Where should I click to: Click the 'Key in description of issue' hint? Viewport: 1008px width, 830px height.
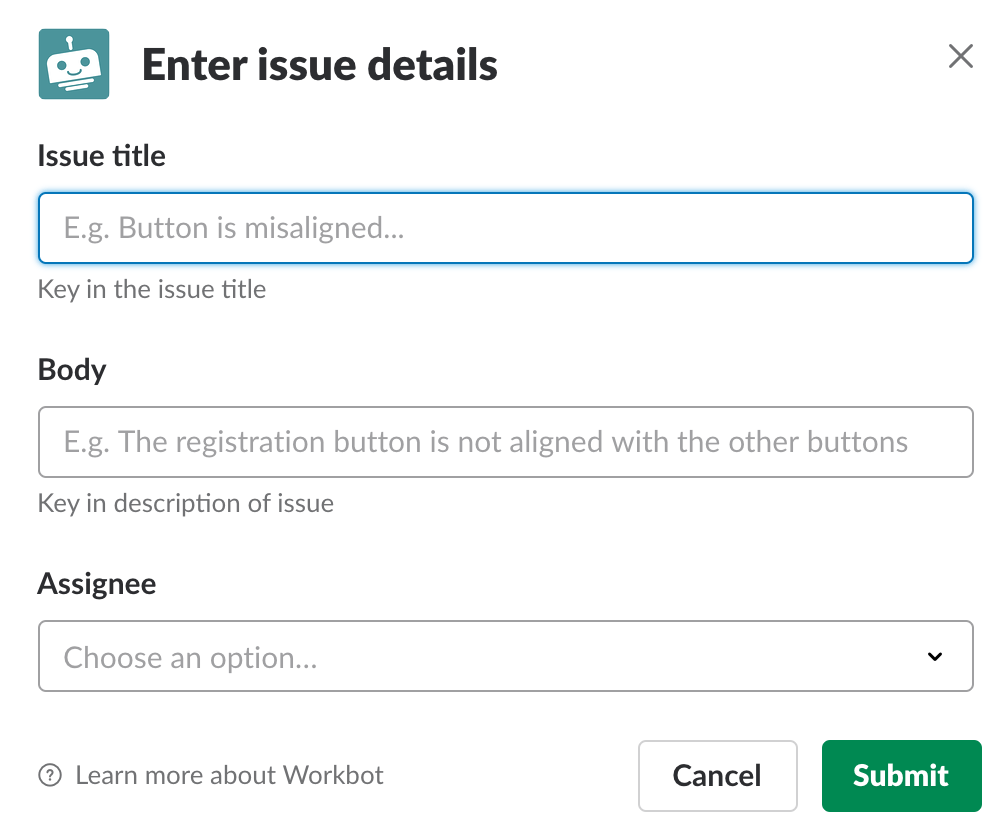click(x=186, y=503)
